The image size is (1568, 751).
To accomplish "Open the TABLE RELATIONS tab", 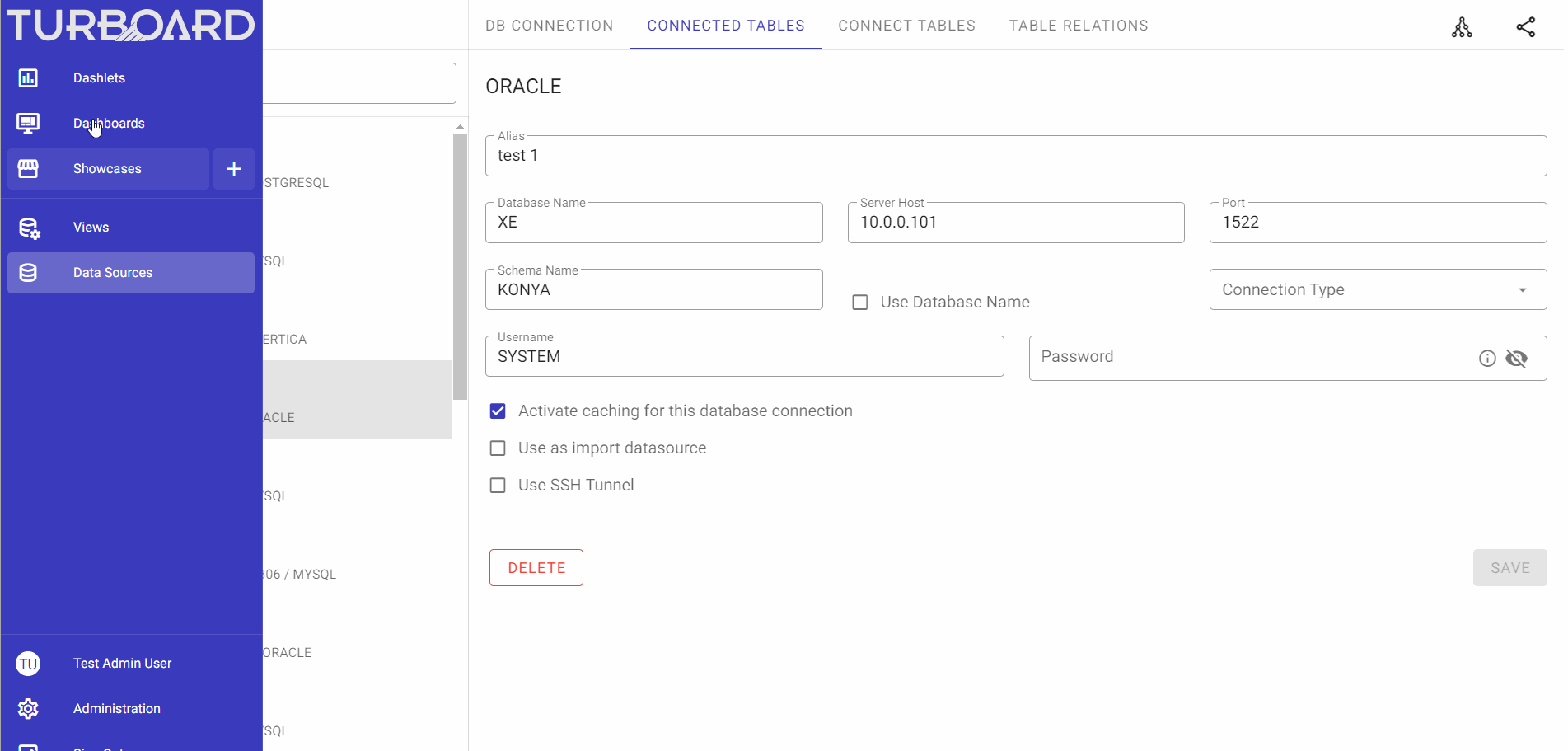I will [x=1079, y=26].
